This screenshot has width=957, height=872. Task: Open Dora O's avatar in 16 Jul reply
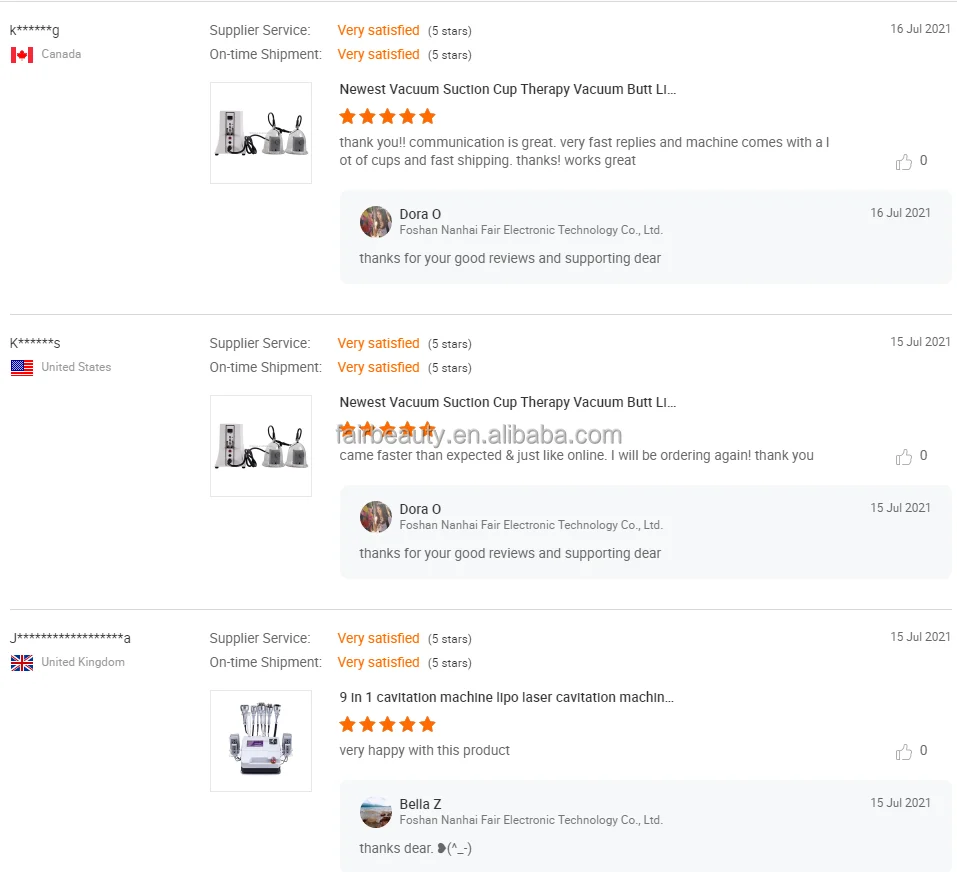(x=376, y=222)
